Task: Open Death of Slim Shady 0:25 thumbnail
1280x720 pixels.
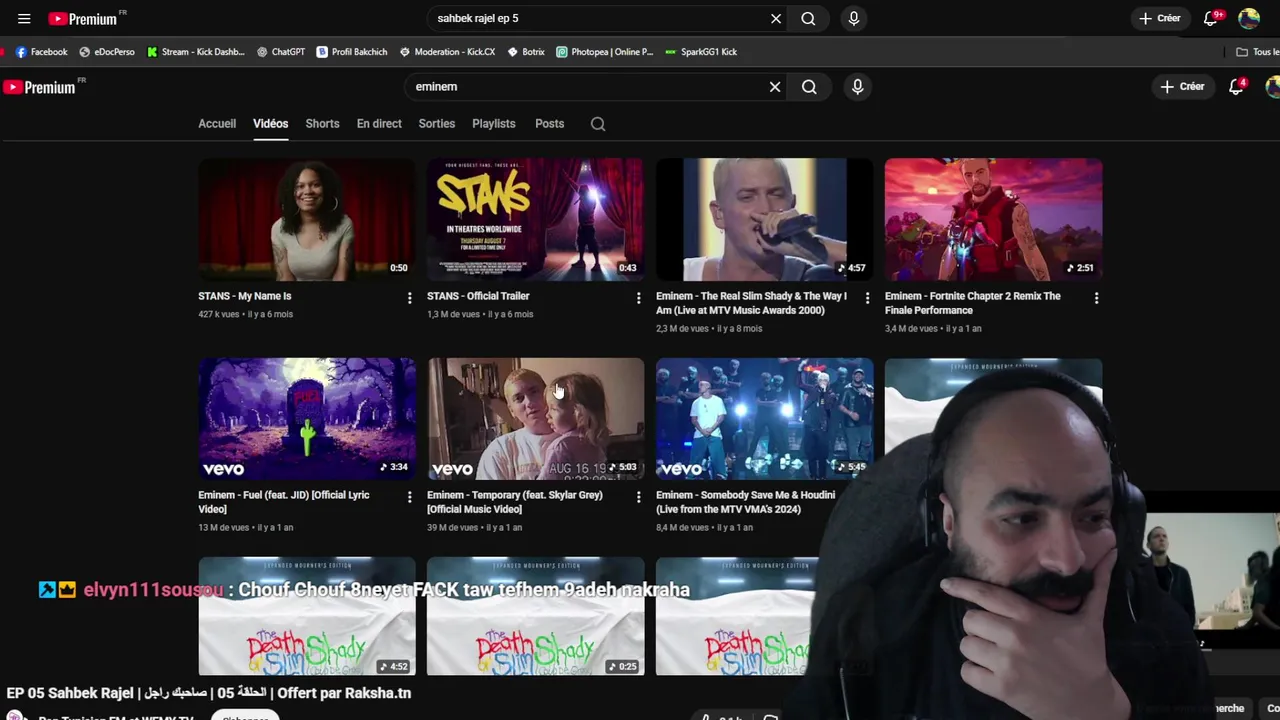Action: 536,617
